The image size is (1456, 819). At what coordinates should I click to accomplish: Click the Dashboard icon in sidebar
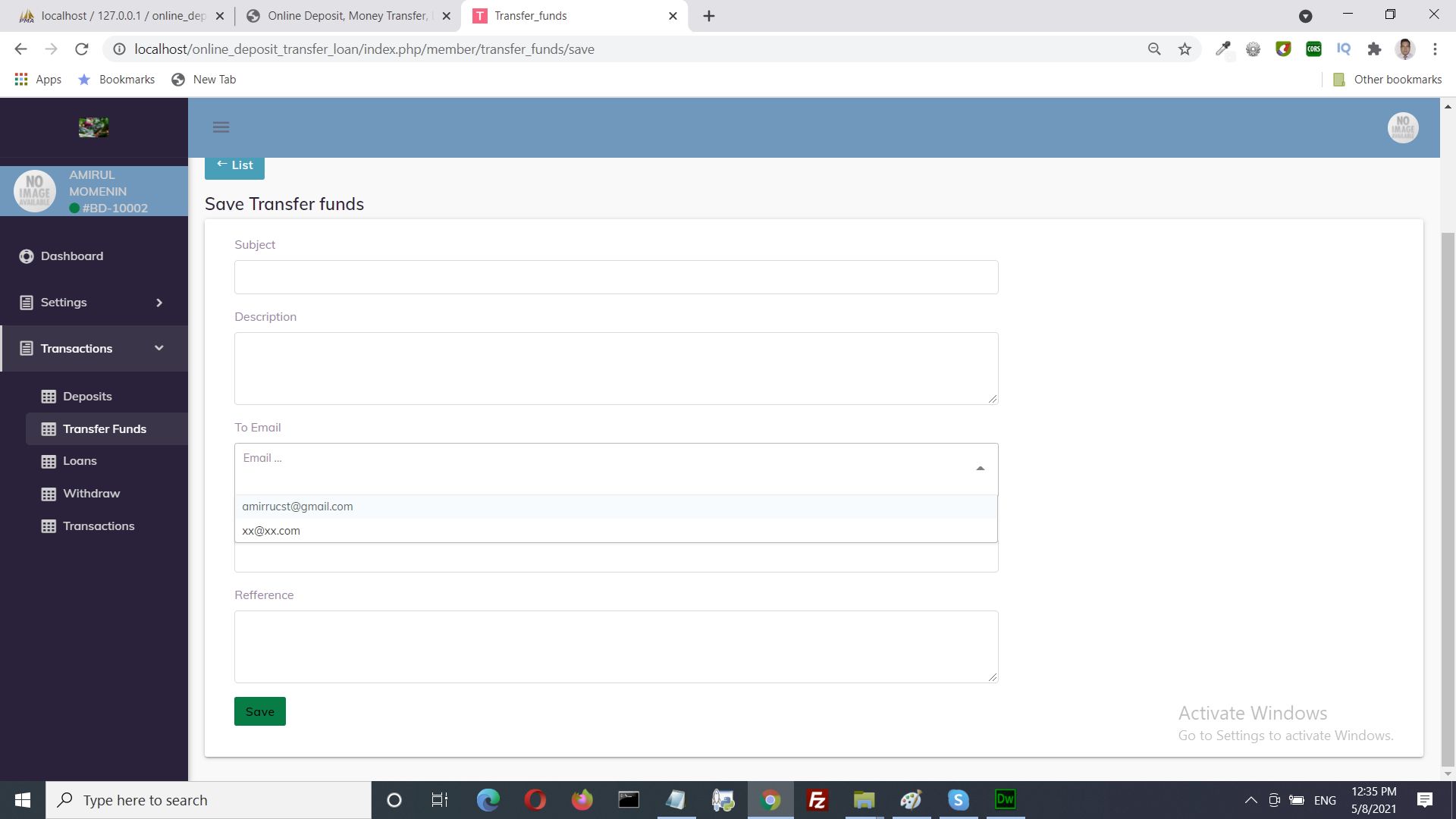click(27, 256)
